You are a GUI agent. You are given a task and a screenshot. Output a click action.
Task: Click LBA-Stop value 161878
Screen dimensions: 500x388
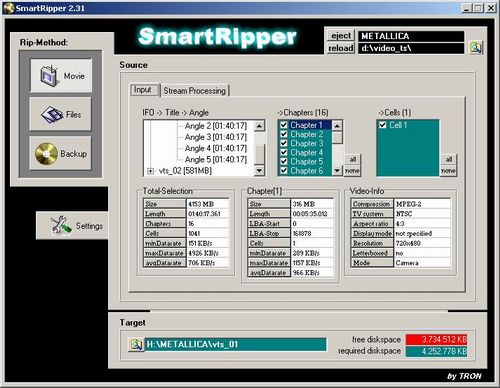tap(312, 233)
